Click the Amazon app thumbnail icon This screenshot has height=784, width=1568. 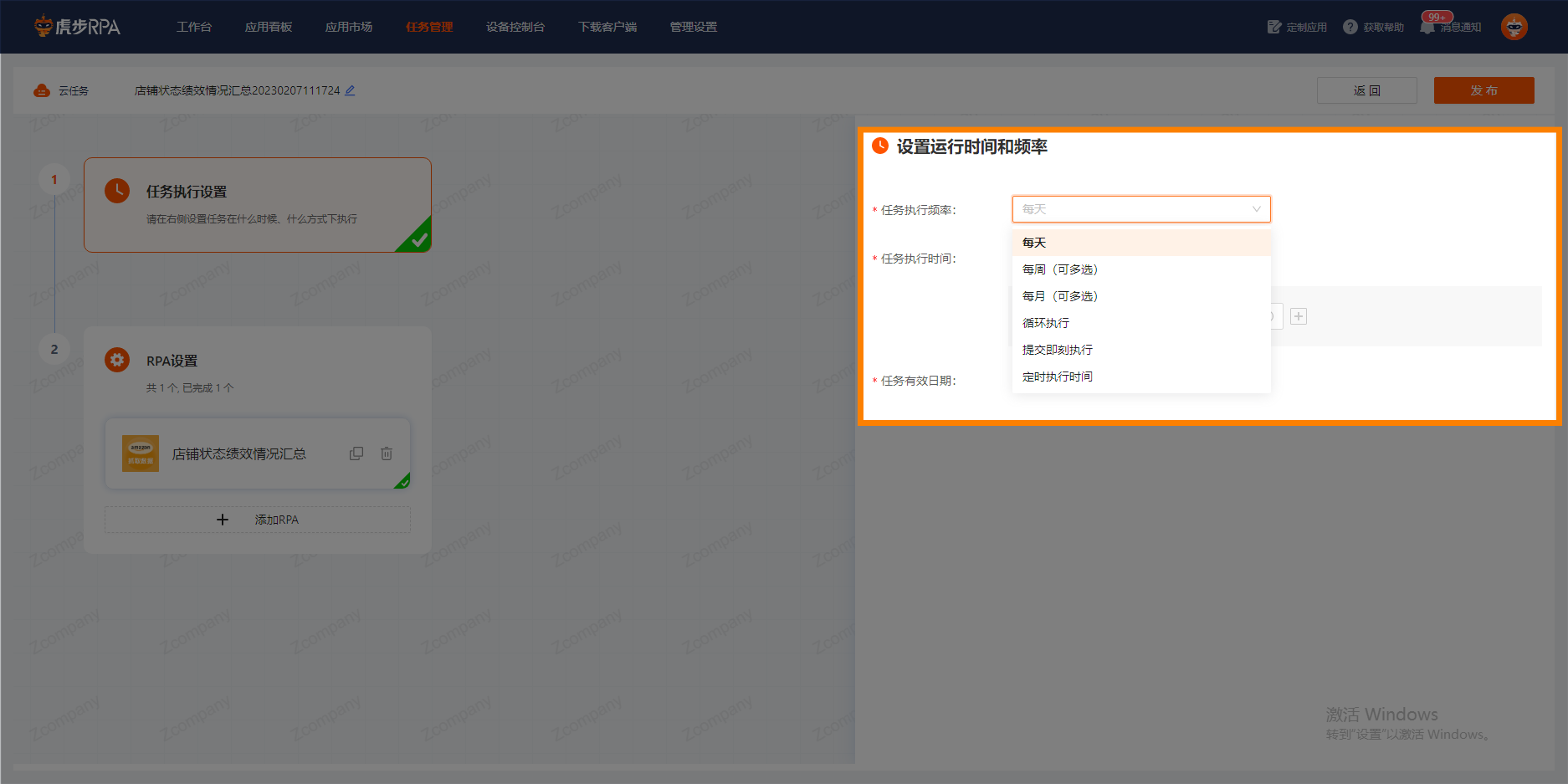tap(141, 453)
